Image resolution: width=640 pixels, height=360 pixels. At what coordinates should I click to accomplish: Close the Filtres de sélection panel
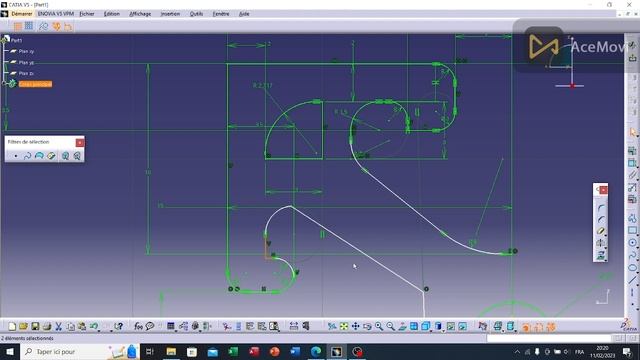coord(80,142)
